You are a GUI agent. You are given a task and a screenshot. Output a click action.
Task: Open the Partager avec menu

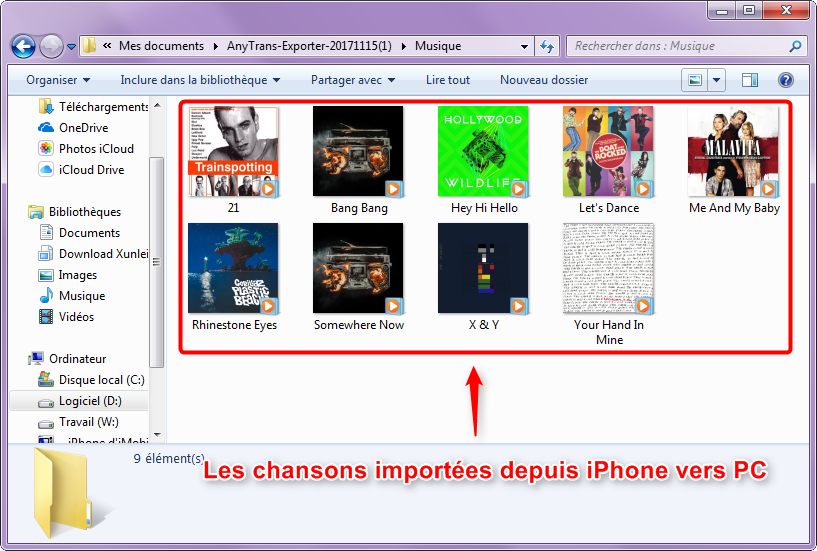[353, 80]
